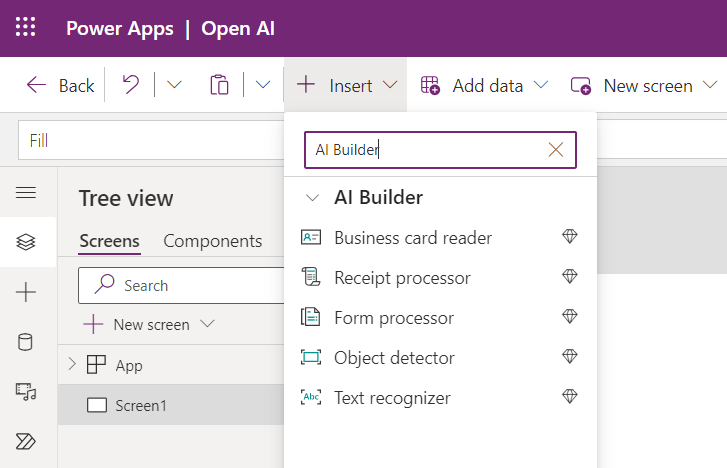Image resolution: width=727 pixels, height=468 pixels.
Task: Click the Tree view Search box
Action: [x=181, y=285]
